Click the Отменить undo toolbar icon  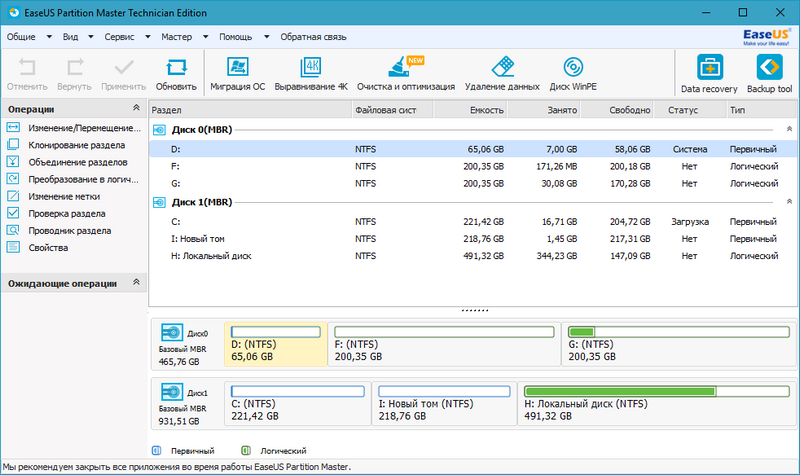pyautogui.click(x=27, y=67)
